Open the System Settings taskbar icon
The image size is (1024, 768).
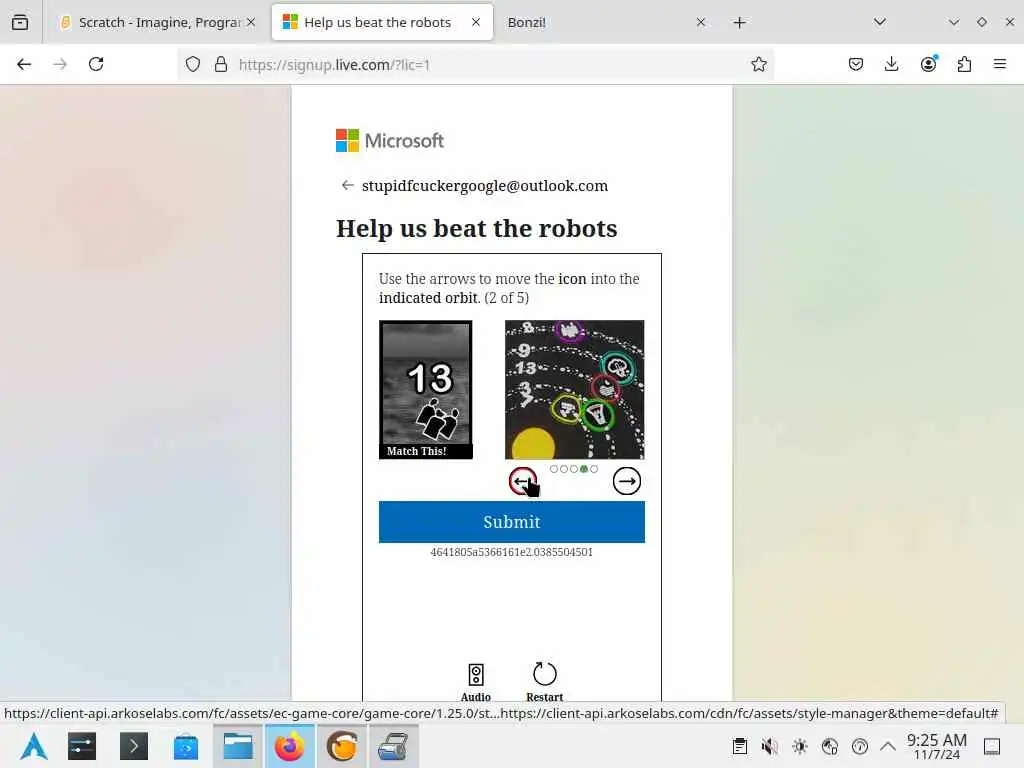tap(82, 746)
